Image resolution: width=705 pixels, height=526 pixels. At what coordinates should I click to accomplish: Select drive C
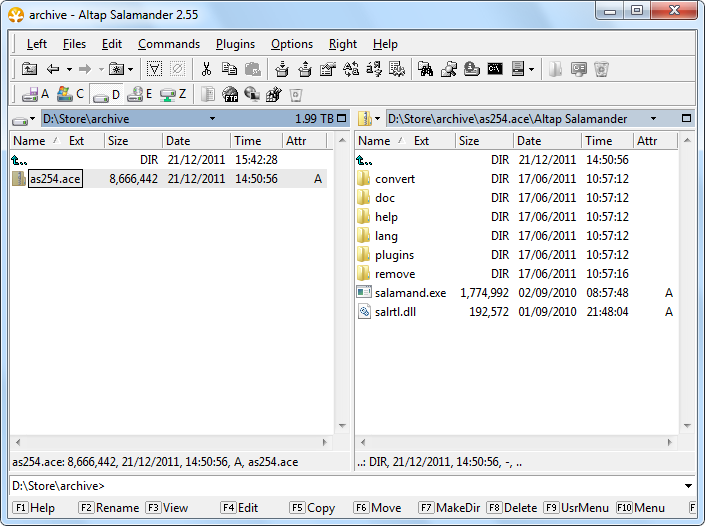(70, 94)
